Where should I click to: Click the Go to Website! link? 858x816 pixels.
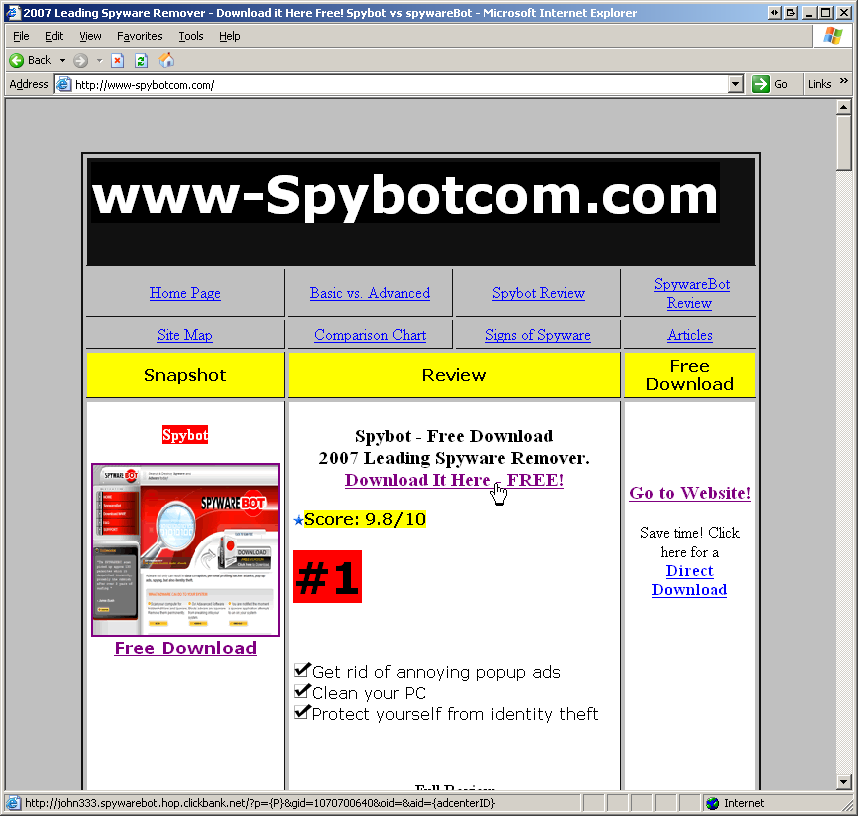coord(690,493)
